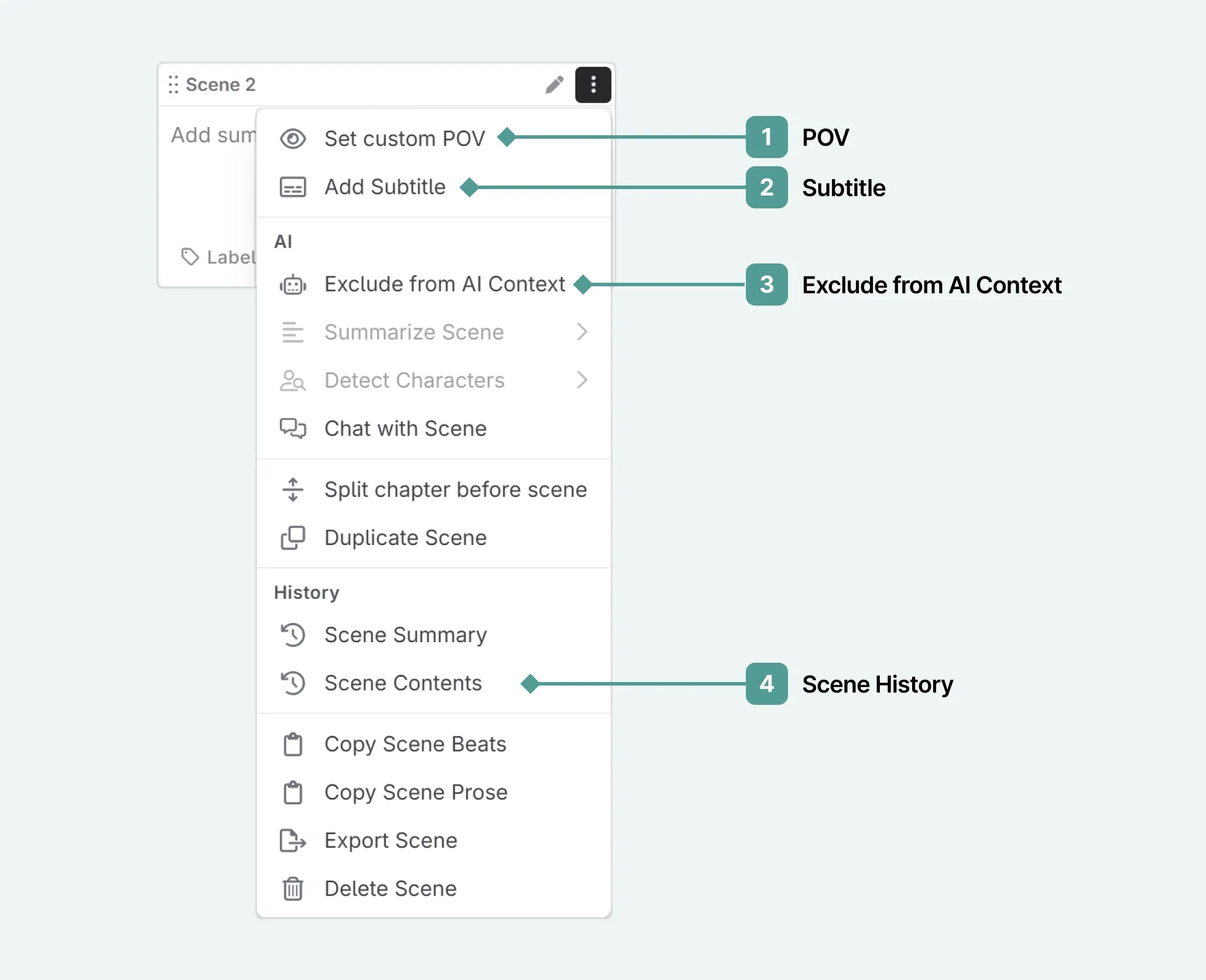
Task: Click the trash icon next to Delete Scene
Action: click(x=292, y=889)
